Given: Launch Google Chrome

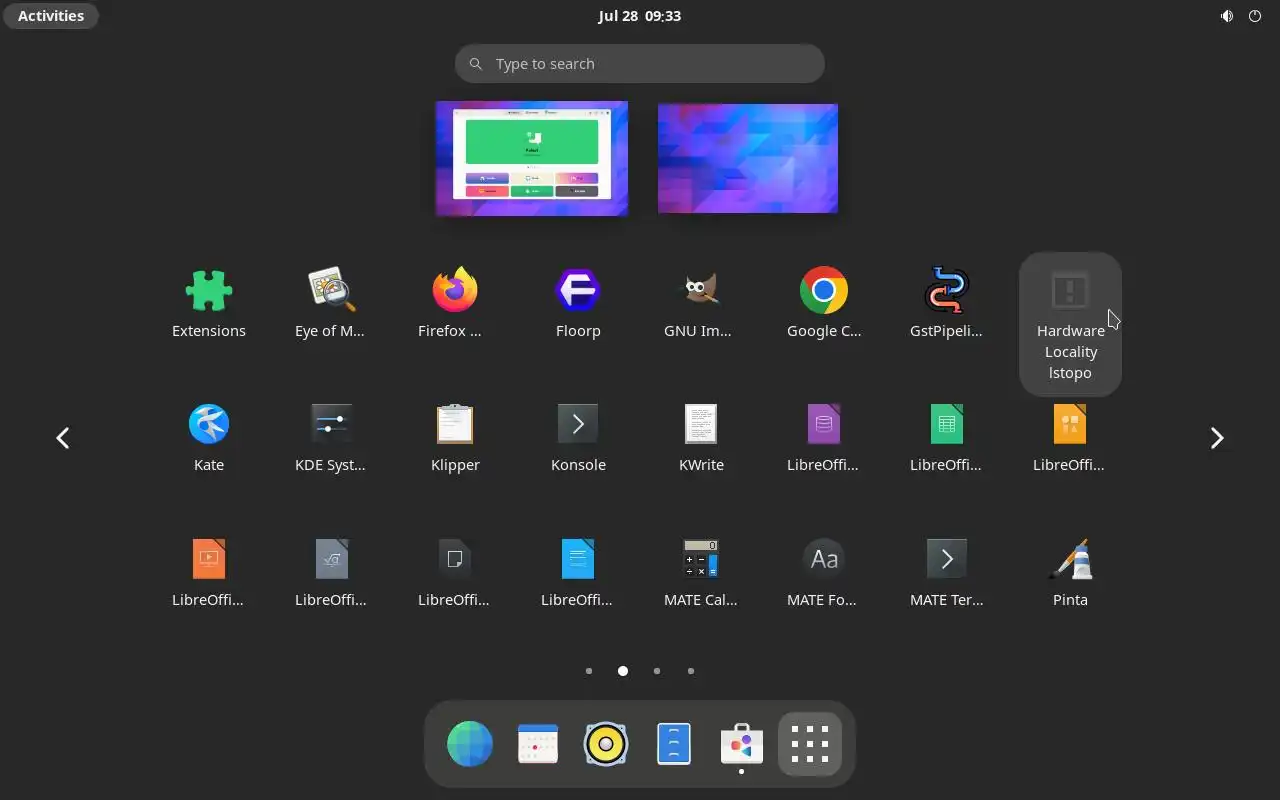Looking at the screenshot, I should (x=824, y=304).
